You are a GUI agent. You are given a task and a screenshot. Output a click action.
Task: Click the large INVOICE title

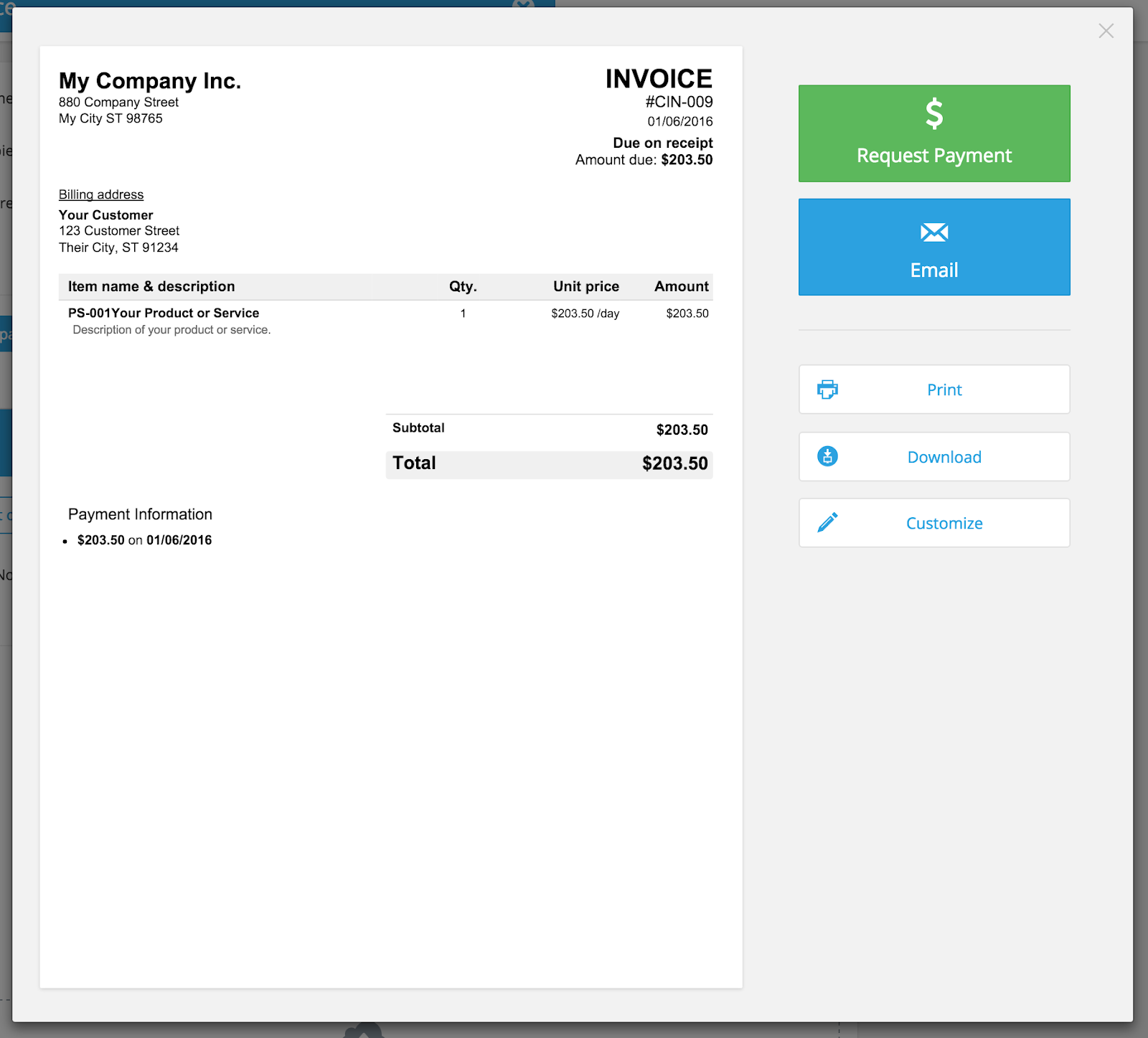659,79
